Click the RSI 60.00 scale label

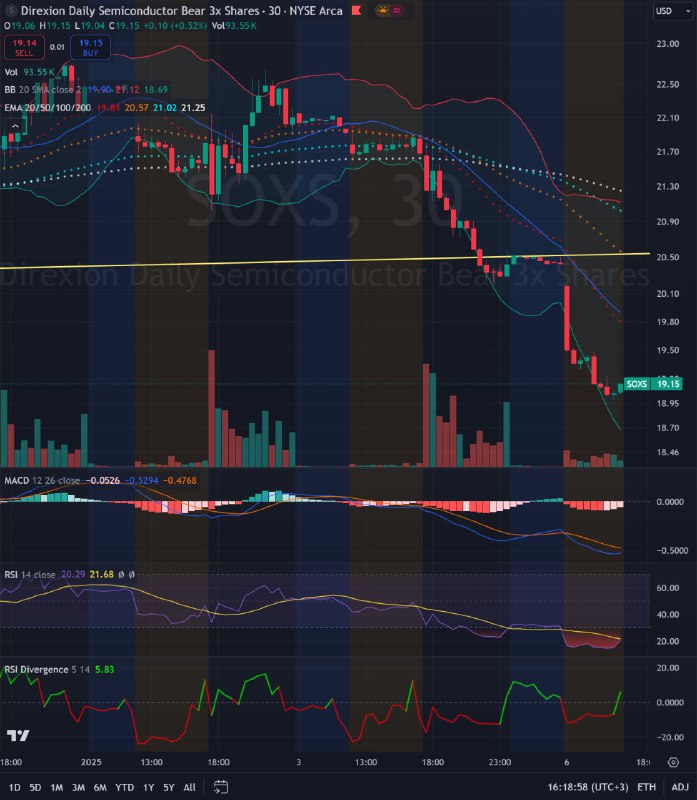[667, 588]
